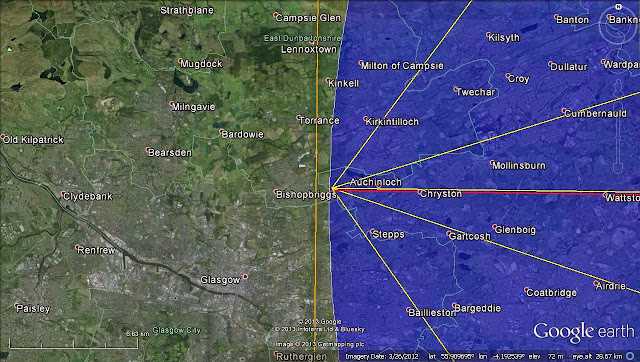This screenshot has height=362, width=640.
Task: Click the Mugdock placemark marker
Action: [x=180, y=61]
